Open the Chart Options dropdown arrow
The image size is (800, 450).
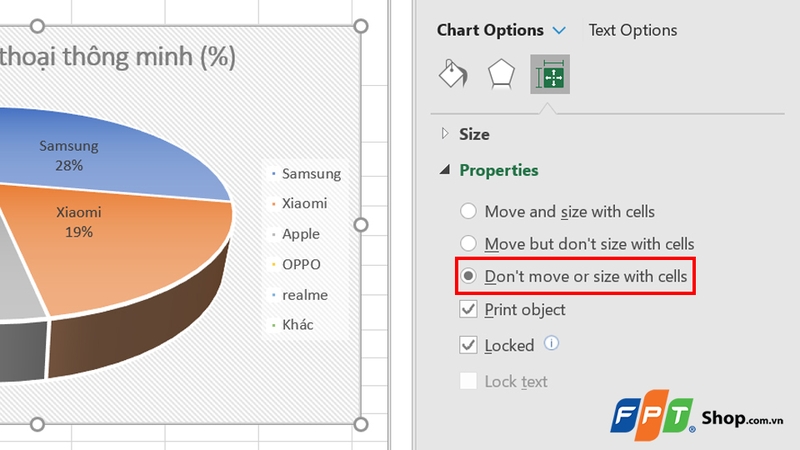click(x=559, y=31)
